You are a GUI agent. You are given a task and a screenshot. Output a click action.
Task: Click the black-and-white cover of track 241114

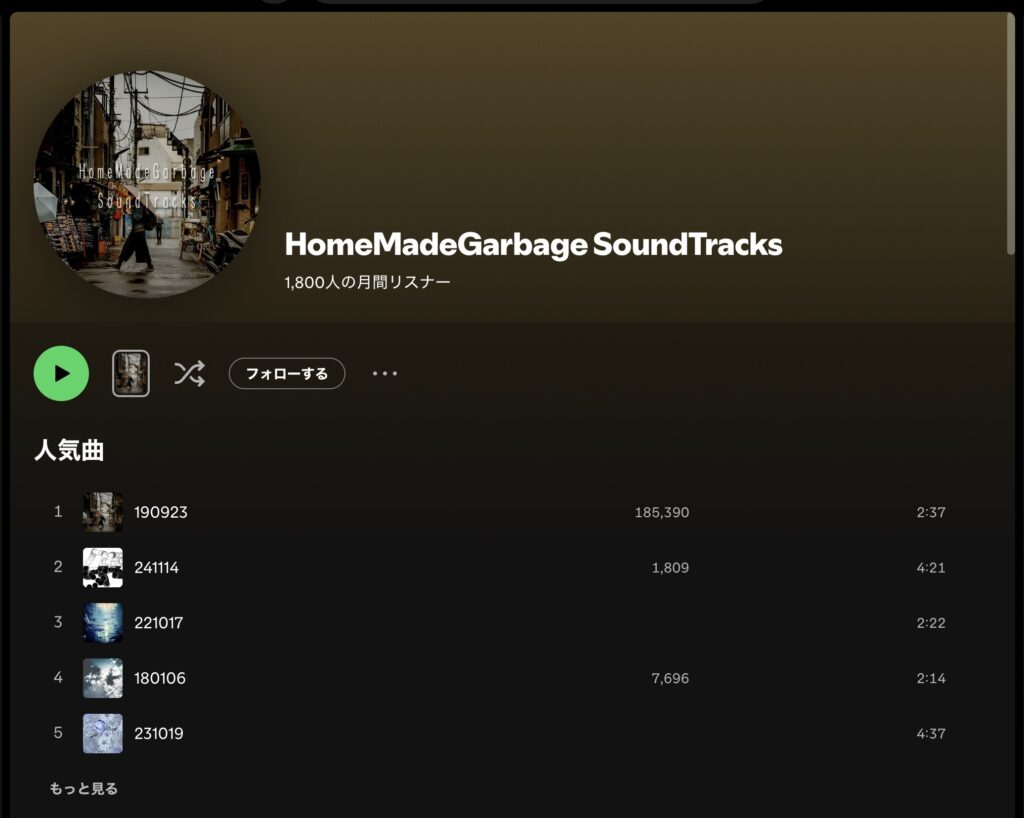[x=103, y=568]
